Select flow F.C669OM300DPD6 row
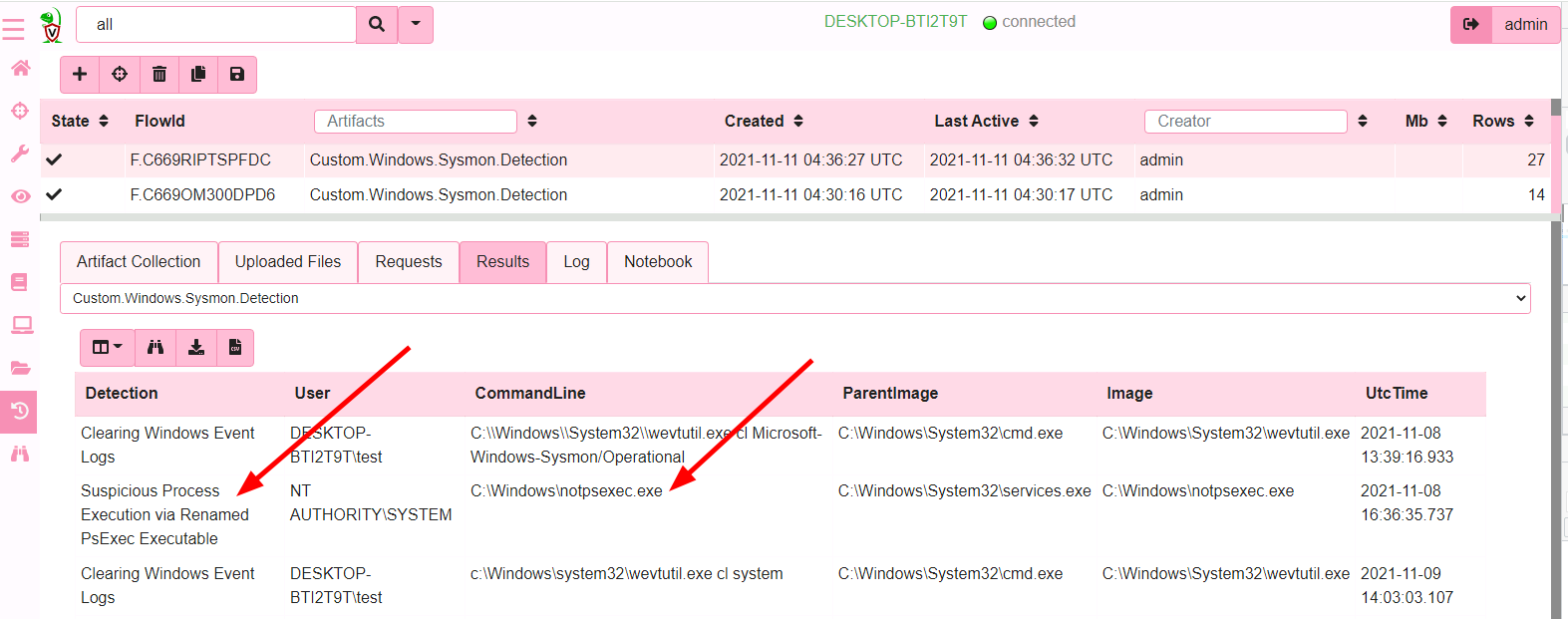Image resolution: width=1568 pixels, height=619 pixels. click(x=202, y=195)
